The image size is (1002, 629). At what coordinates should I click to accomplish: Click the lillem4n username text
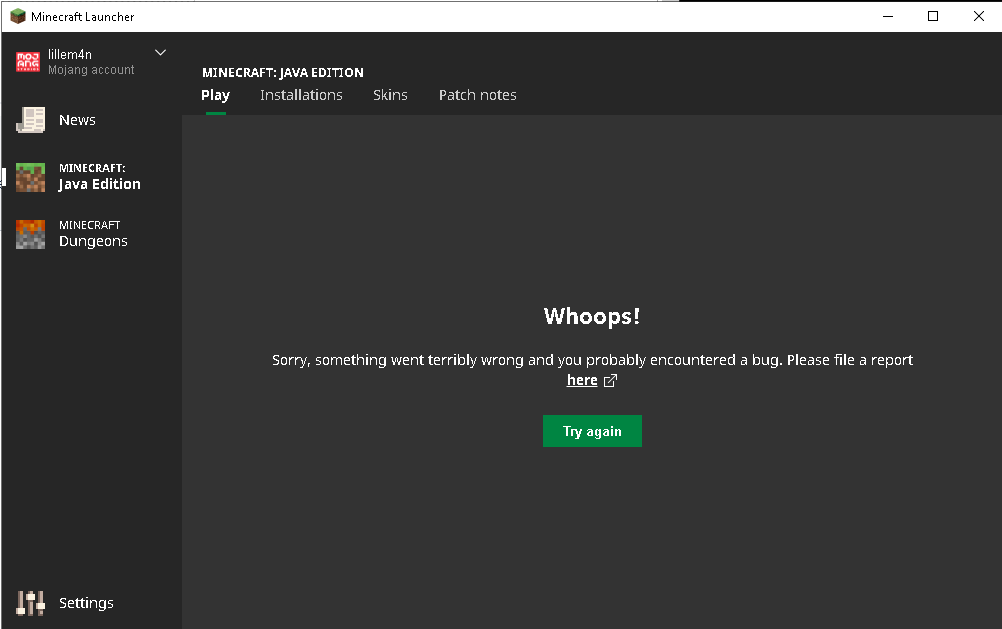point(70,54)
